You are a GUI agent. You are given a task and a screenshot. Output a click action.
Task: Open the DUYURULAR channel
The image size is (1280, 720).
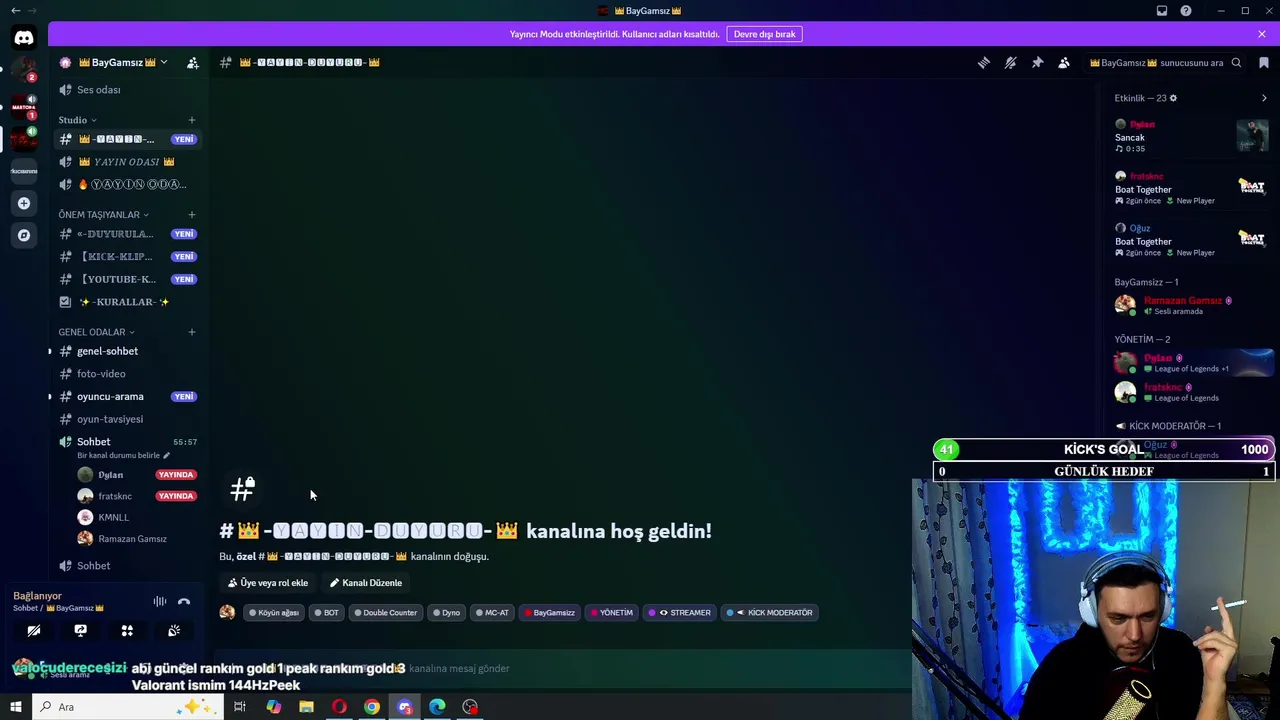coord(128,234)
